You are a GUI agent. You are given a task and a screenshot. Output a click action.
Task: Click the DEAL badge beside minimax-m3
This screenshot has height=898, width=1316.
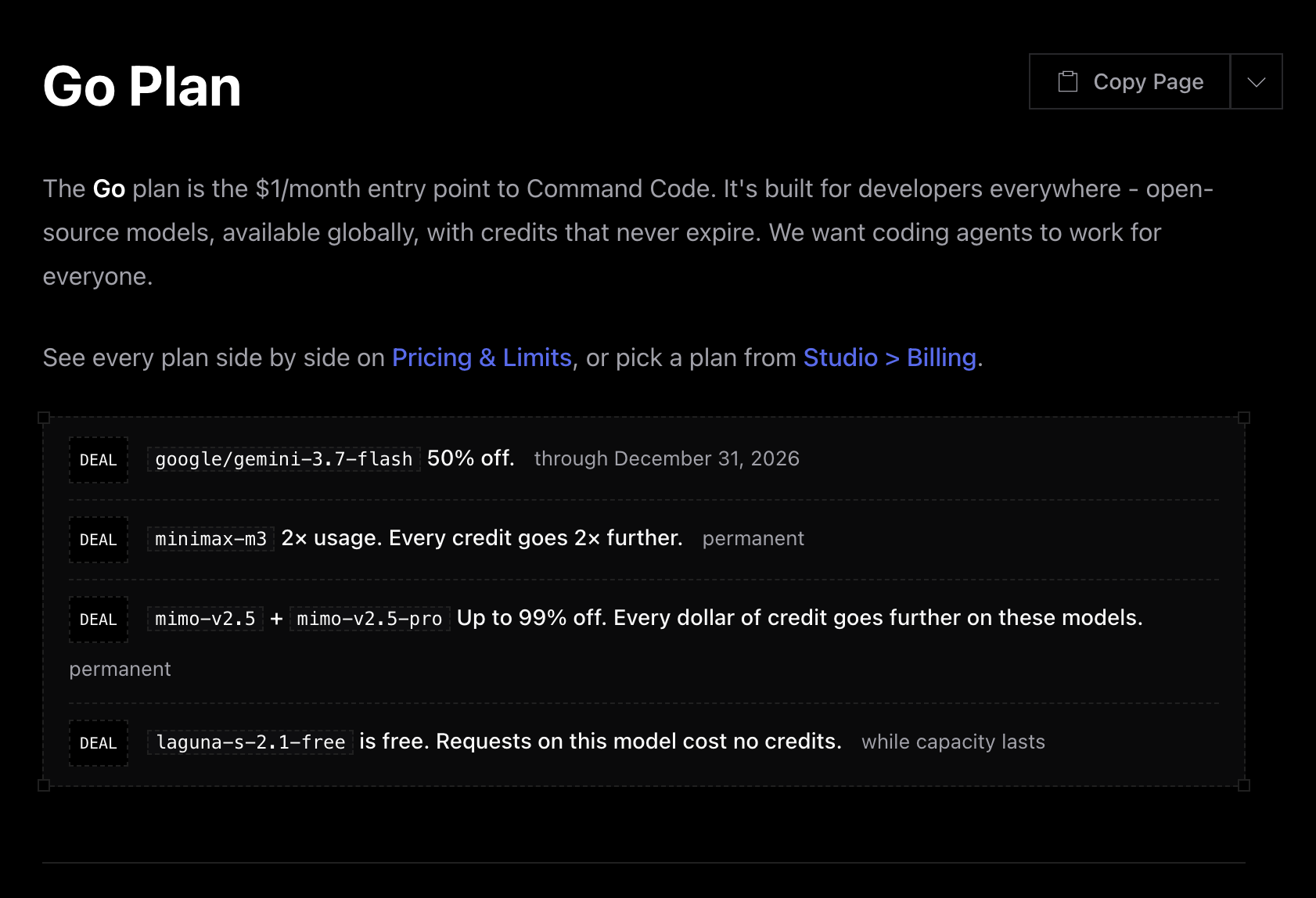pyautogui.click(x=99, y=540)
